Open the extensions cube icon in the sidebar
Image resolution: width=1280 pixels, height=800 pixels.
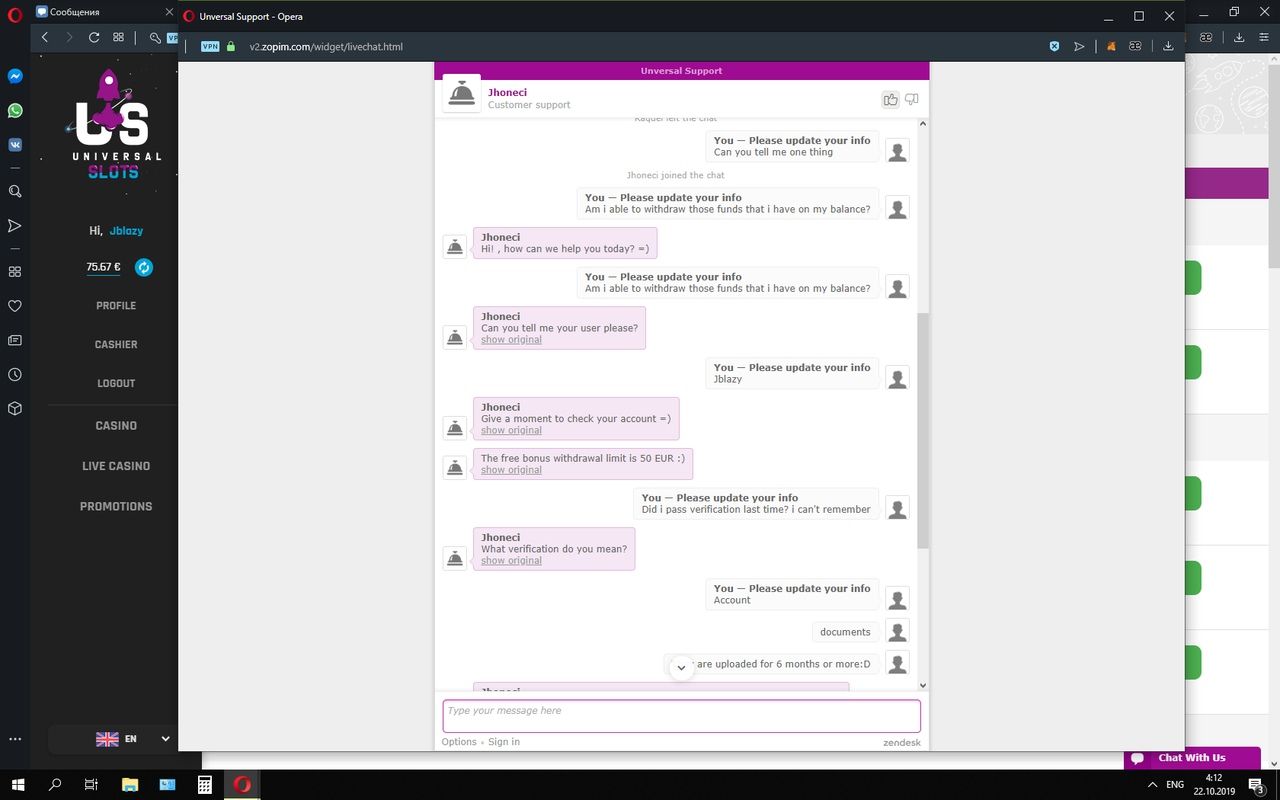(x=15, y=409)
